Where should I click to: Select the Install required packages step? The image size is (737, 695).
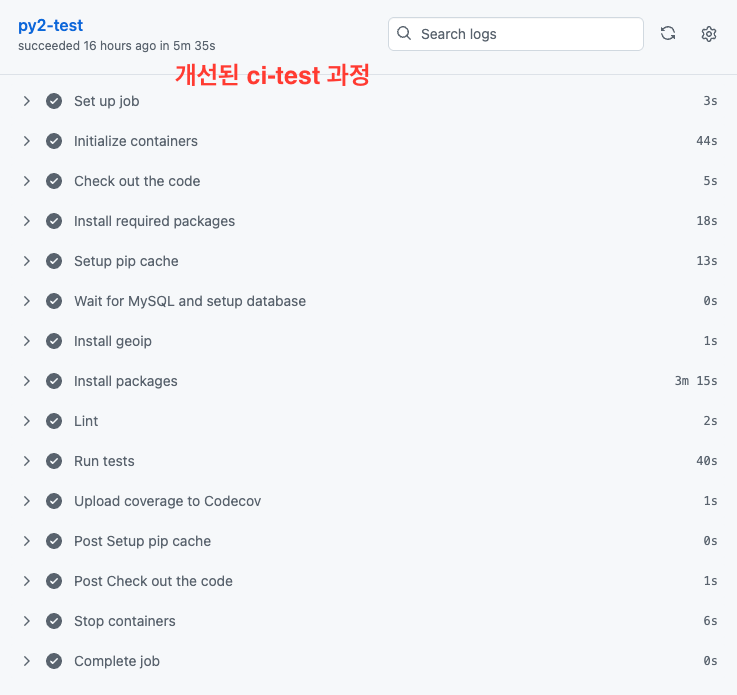[154, 221]
